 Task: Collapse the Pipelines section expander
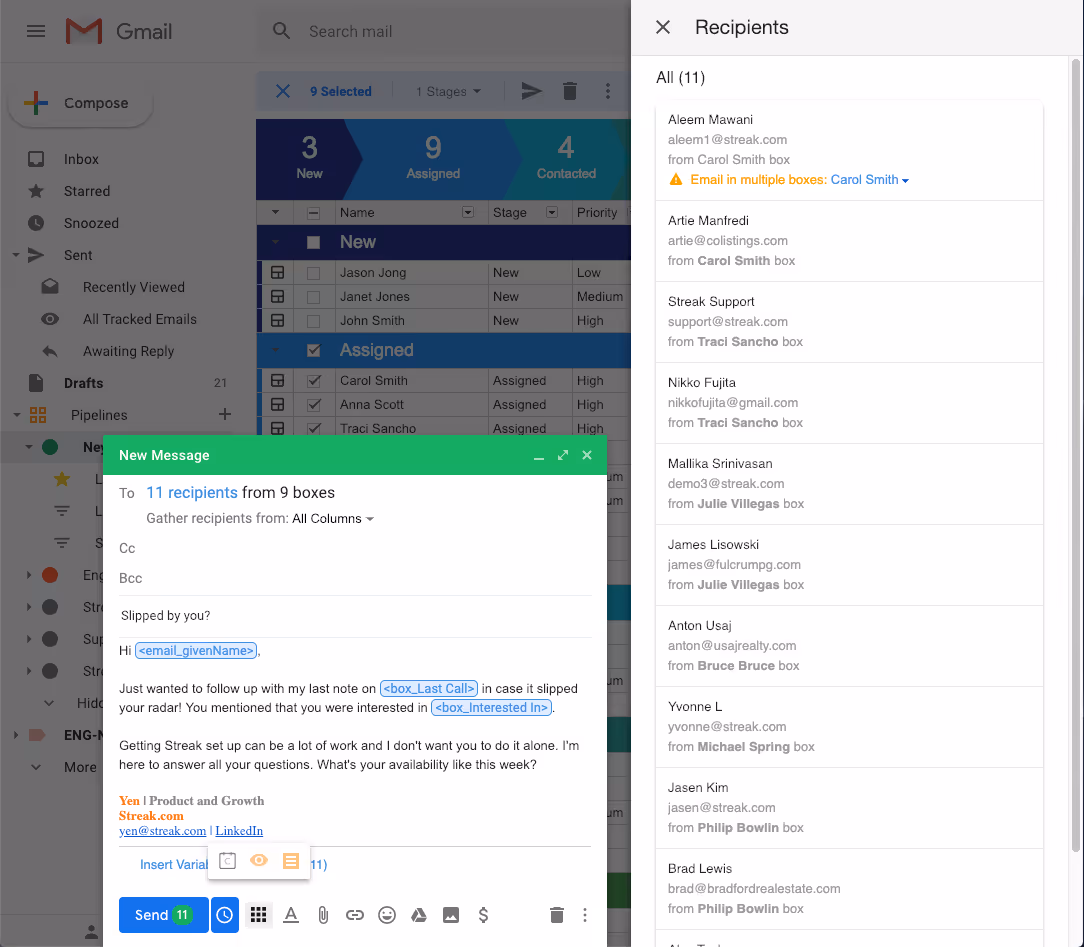click(x=17, y=415)
